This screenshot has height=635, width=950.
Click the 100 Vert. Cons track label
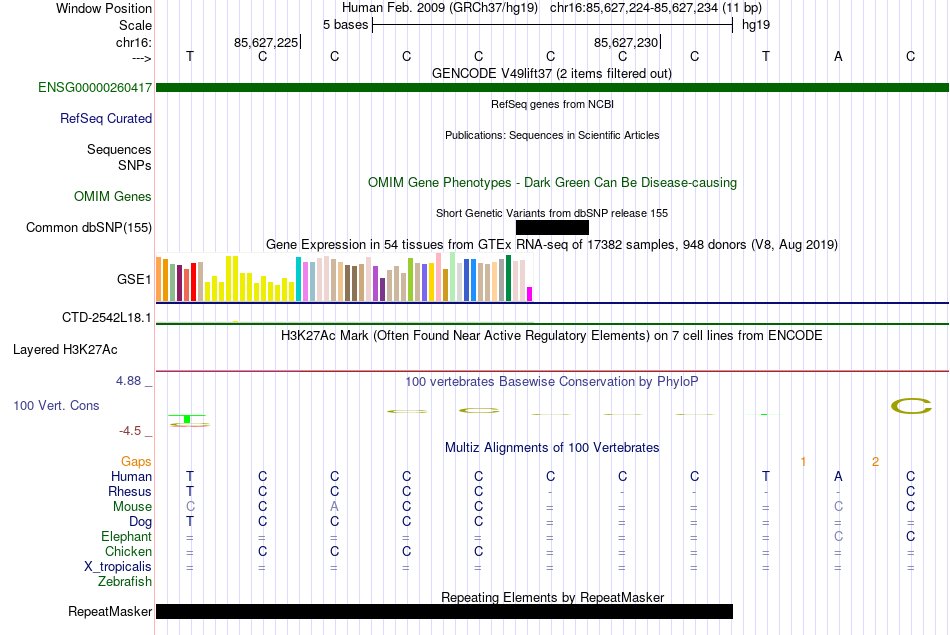tap(56, 405)
